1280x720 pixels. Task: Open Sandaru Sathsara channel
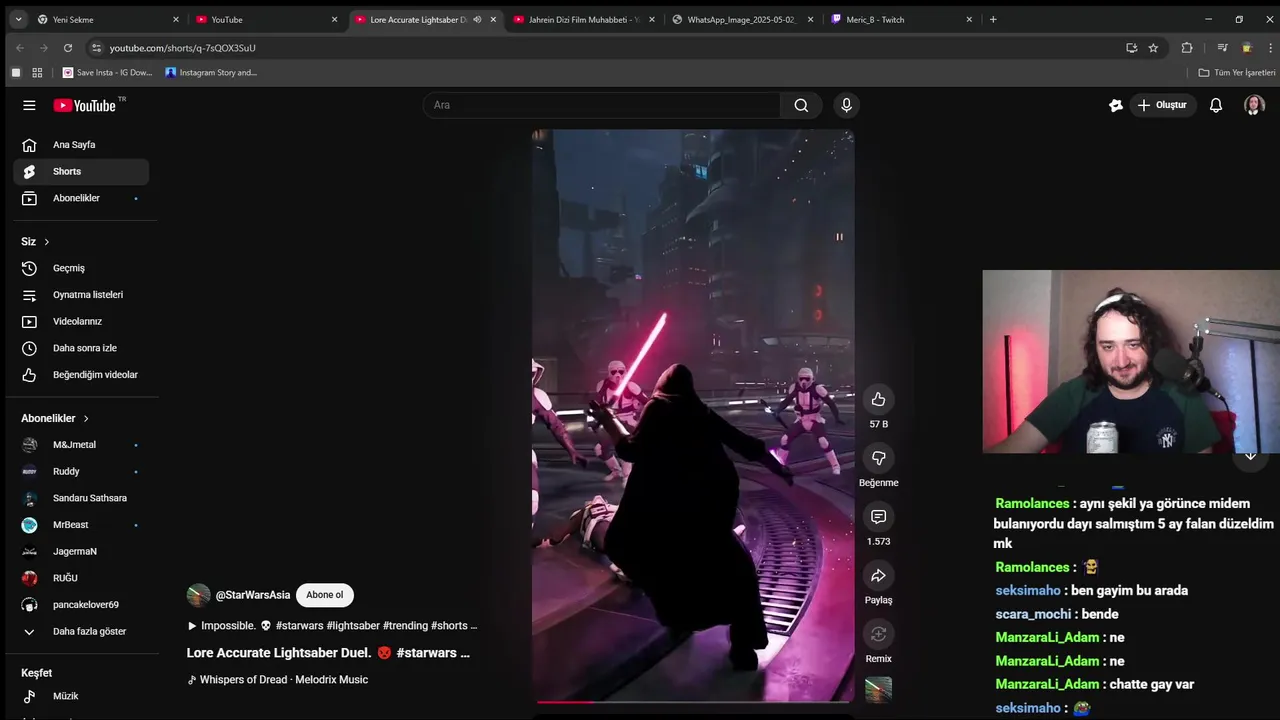pyautogui.click(x=81, y=498)
